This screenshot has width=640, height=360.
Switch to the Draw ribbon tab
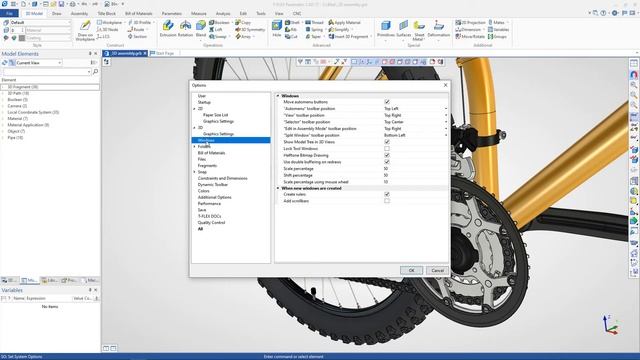pyautogui.click(x=56, y=13)
